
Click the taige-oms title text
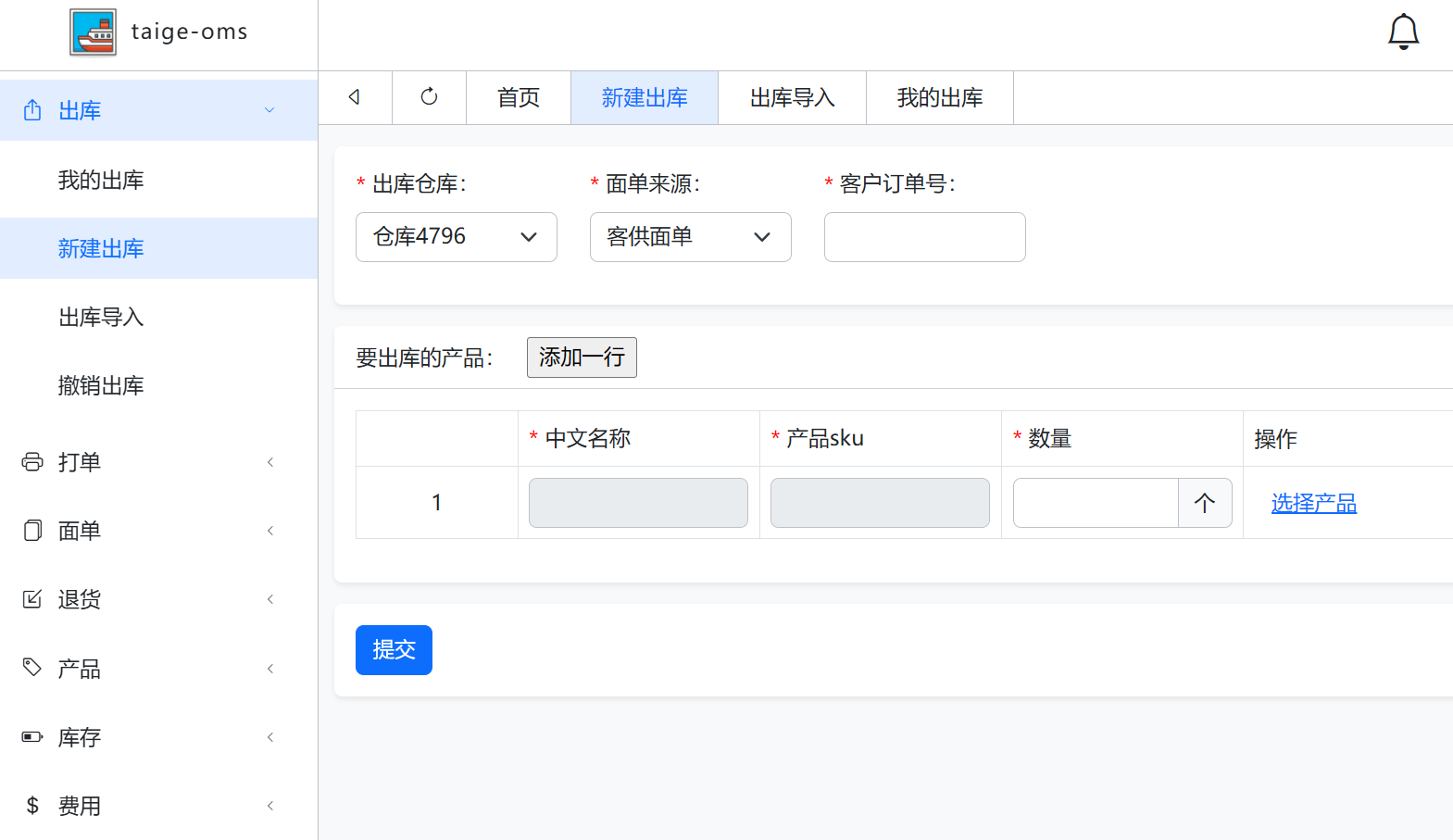click(x=190, y=31)
